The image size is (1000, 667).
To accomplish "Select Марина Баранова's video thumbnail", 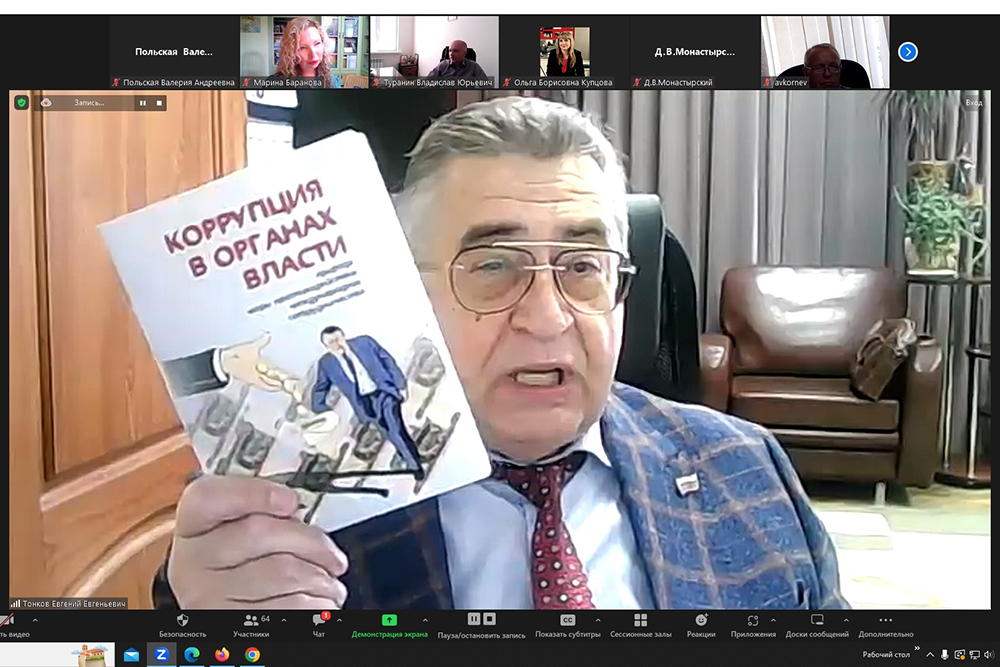I will tap(304, 52).
